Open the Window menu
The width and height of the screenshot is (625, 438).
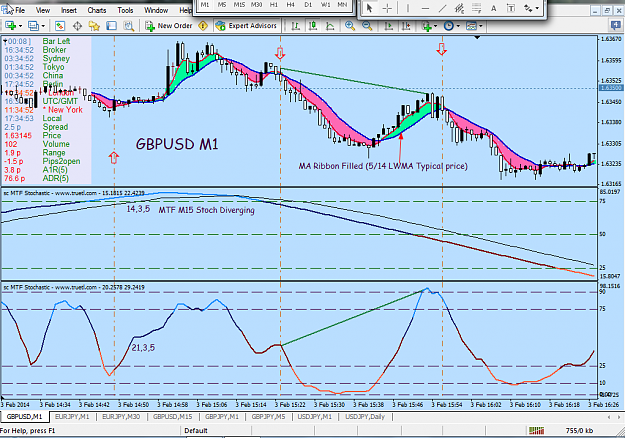coord(156,10)
